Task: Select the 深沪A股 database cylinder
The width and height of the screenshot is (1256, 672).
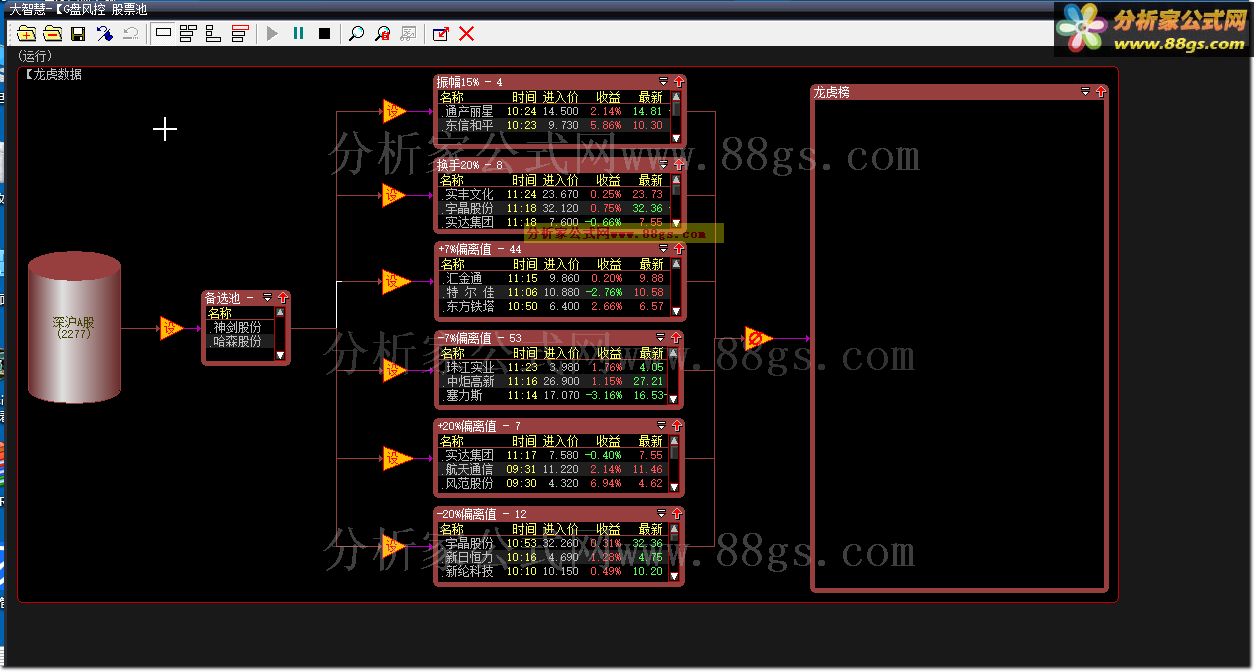Action: click(75, 328)
